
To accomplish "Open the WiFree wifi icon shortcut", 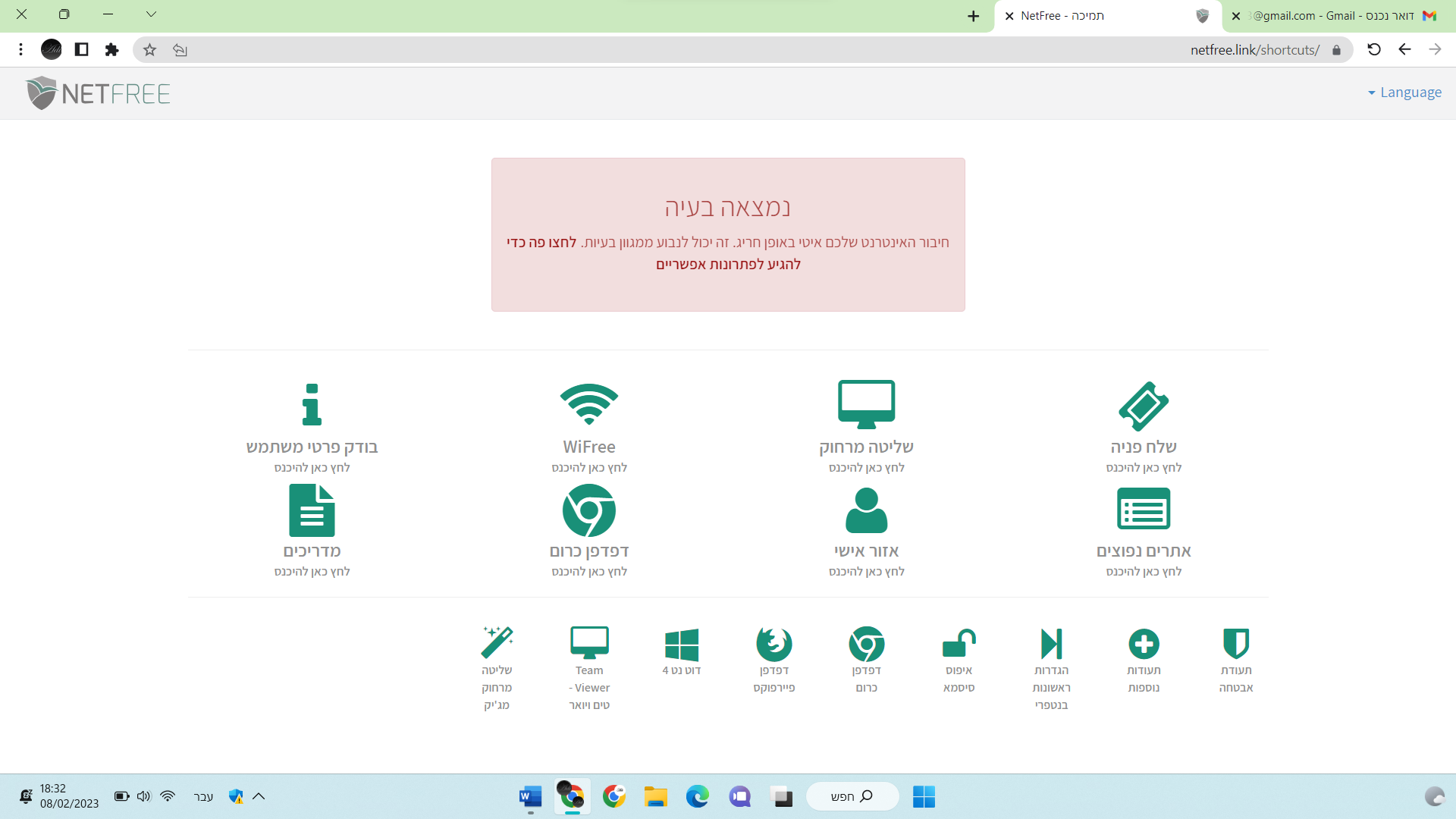I will coord(589,404).
